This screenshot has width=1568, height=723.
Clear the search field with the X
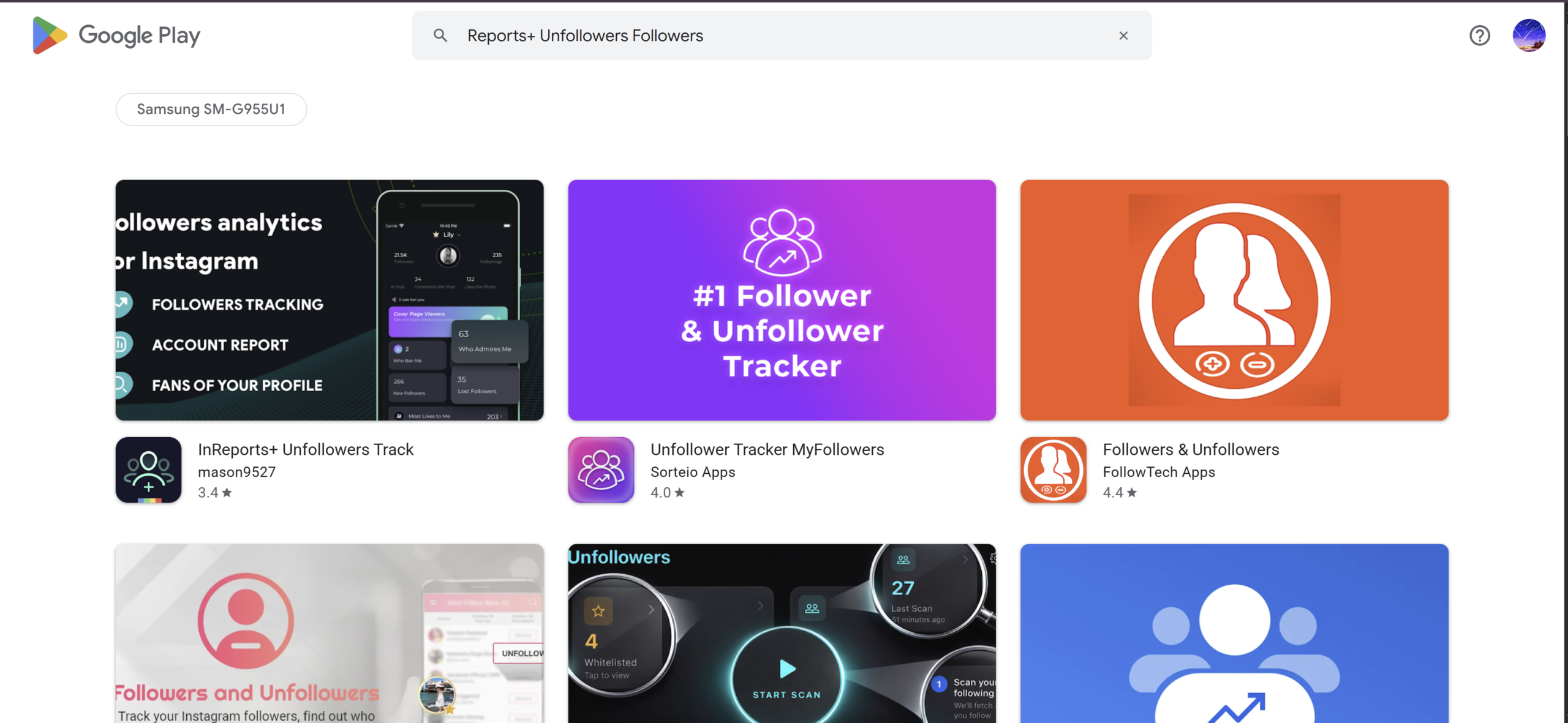(1123, 36)
